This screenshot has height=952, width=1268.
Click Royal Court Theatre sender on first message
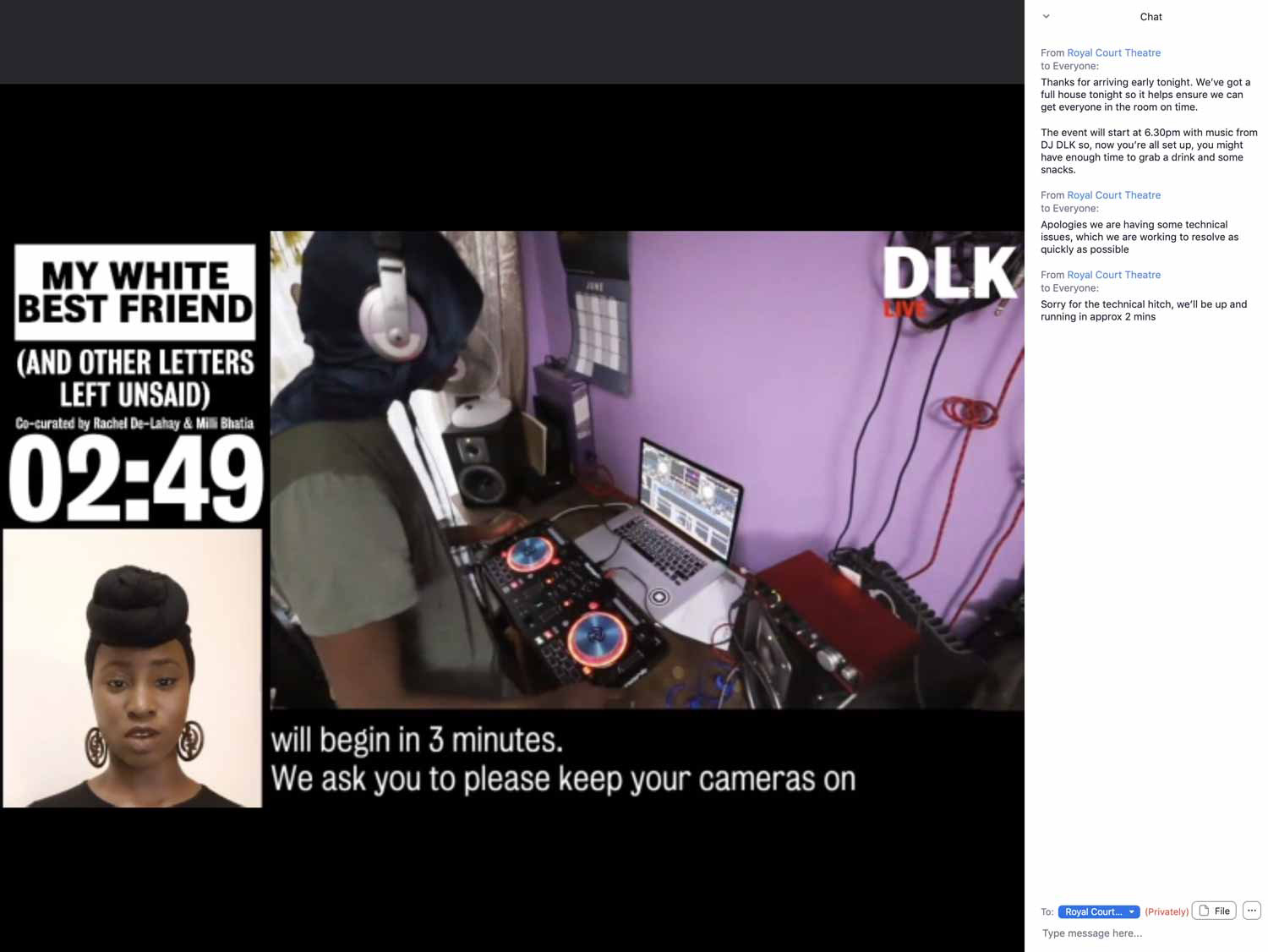click(x=1113, y=52)
